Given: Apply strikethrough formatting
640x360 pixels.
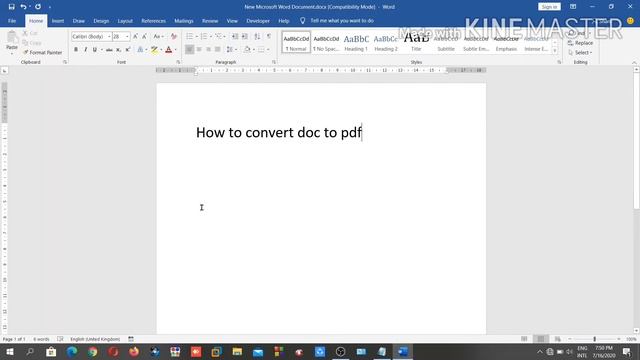Looking at the screenshot, I should [109, 50].
